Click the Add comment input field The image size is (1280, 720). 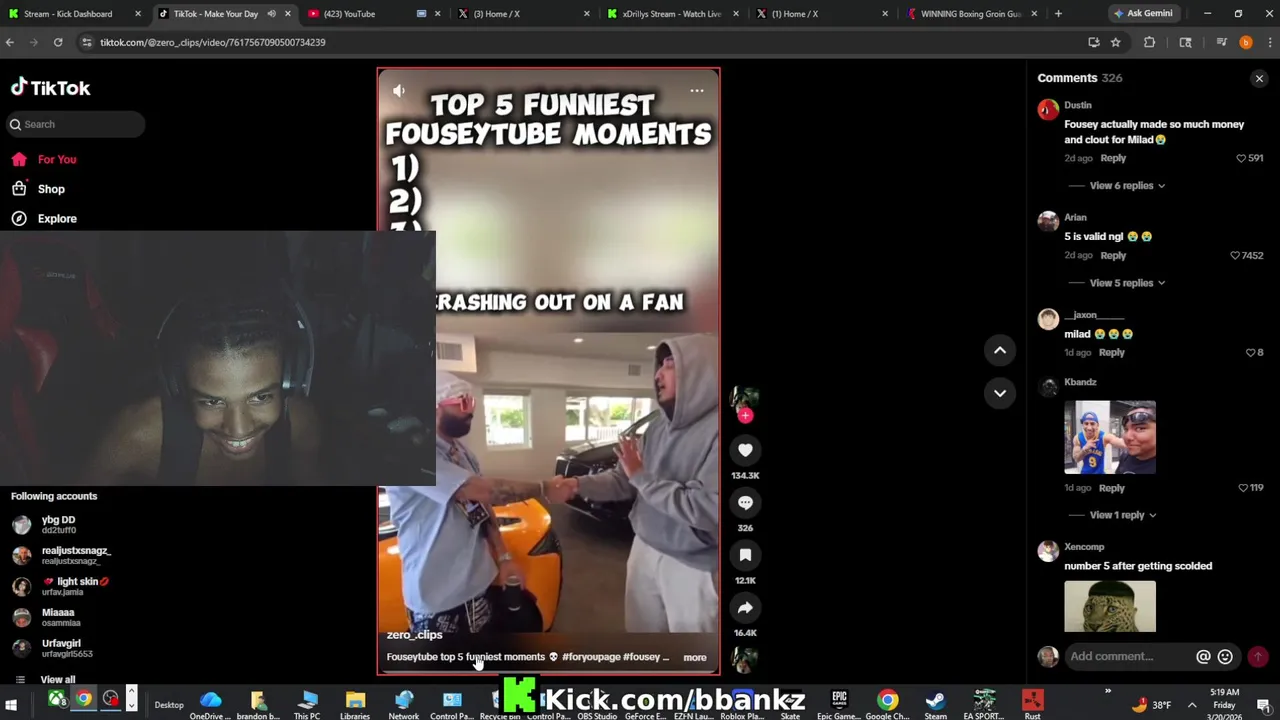click(1128, 656)
